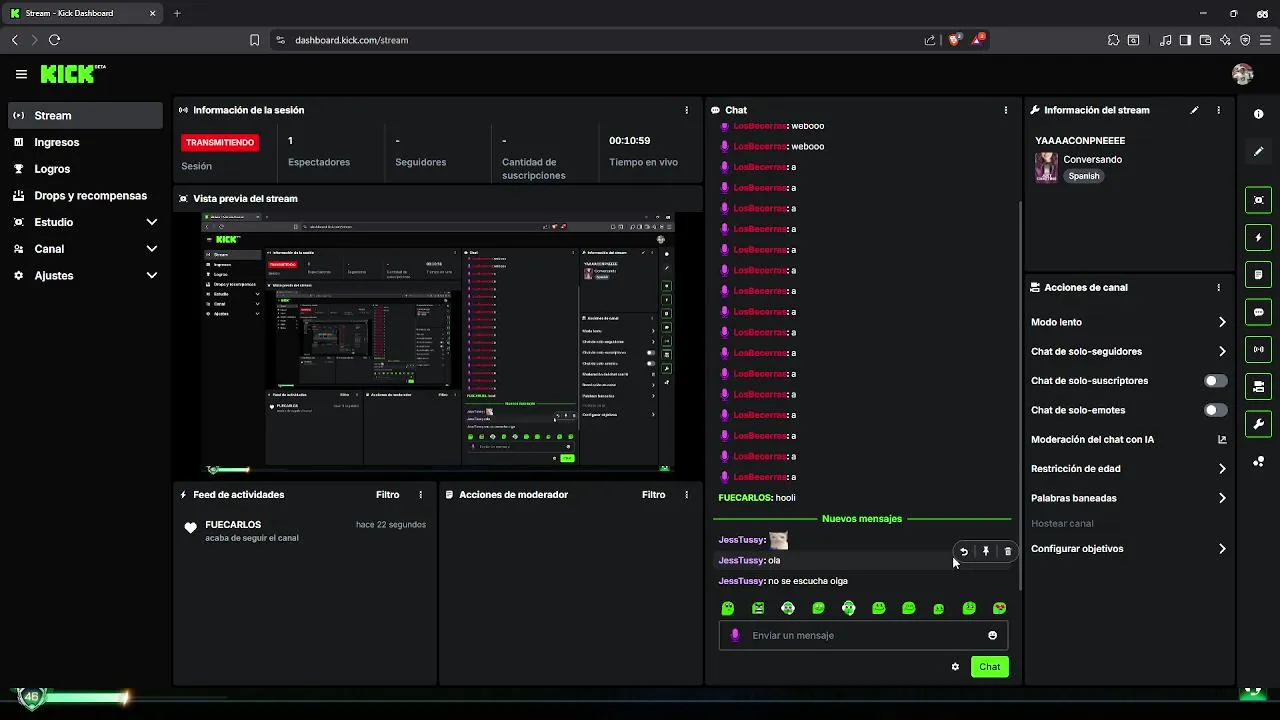Viewport: 1280px width, 720px height.
Task: Insert the first green Kick emote
Action: coord(728,608)
